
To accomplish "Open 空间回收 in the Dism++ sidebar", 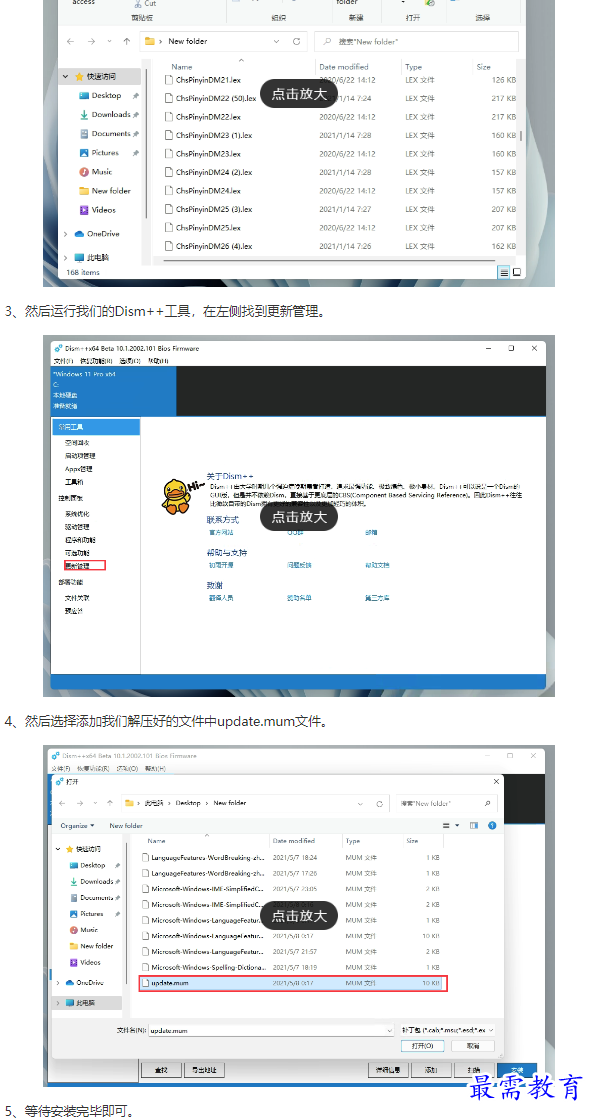I will pos(76,442).
